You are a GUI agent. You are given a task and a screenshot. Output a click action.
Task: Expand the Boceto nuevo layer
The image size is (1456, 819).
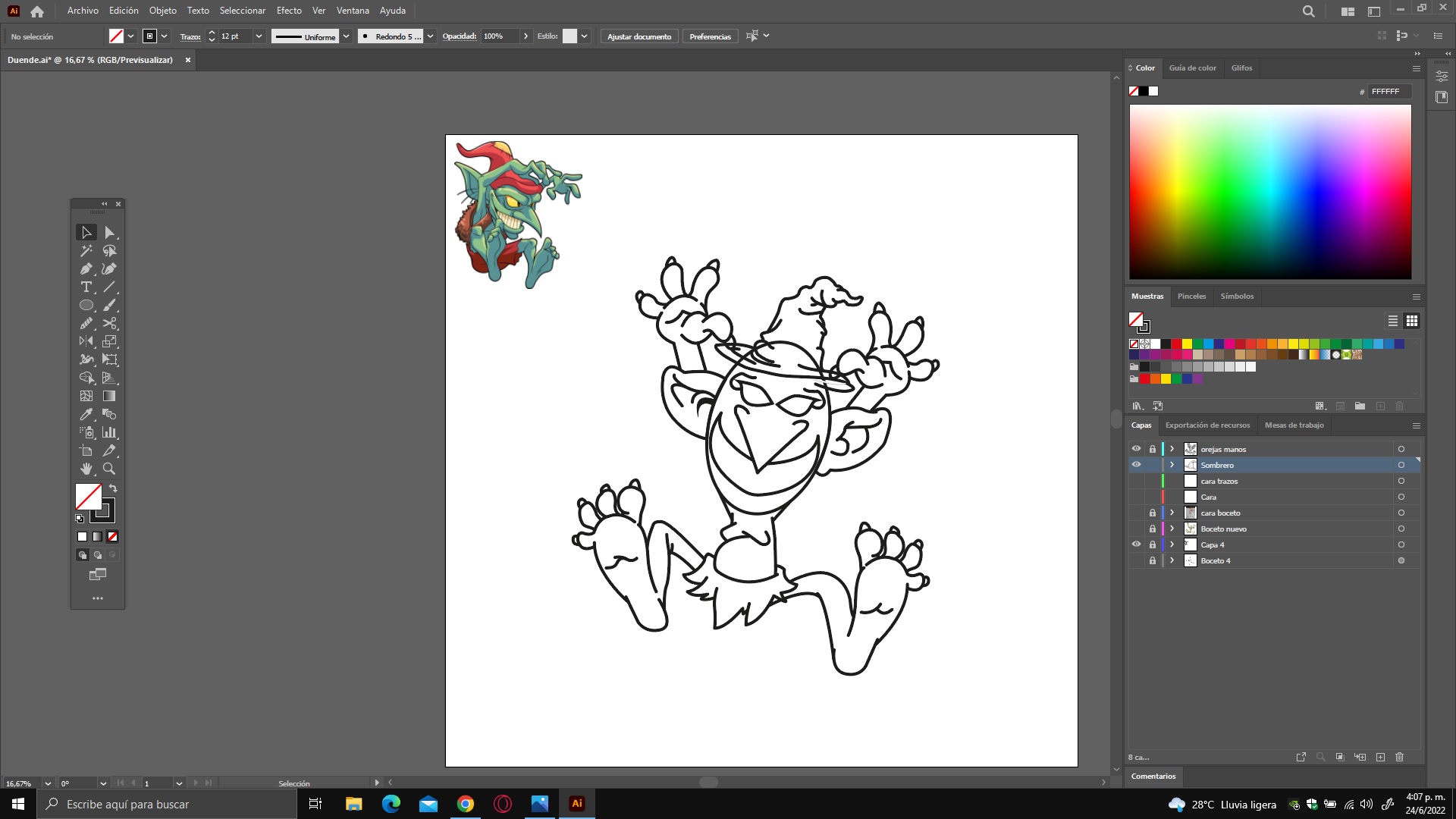[x=1172, y=529]
